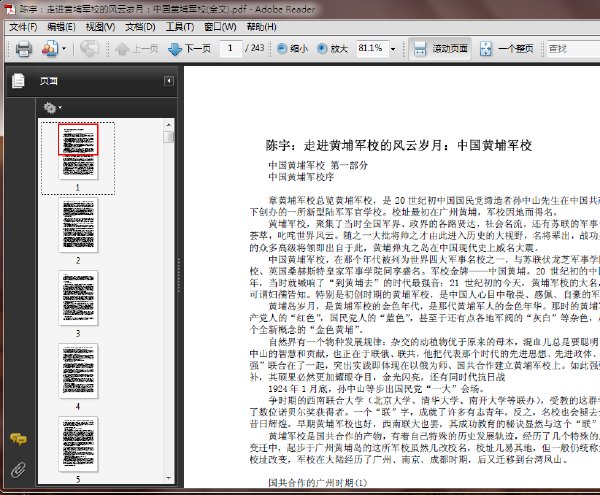Viewport: 600px width, 495px height.
Task: Click the total page count text / 243
Action: pos(255,48)
